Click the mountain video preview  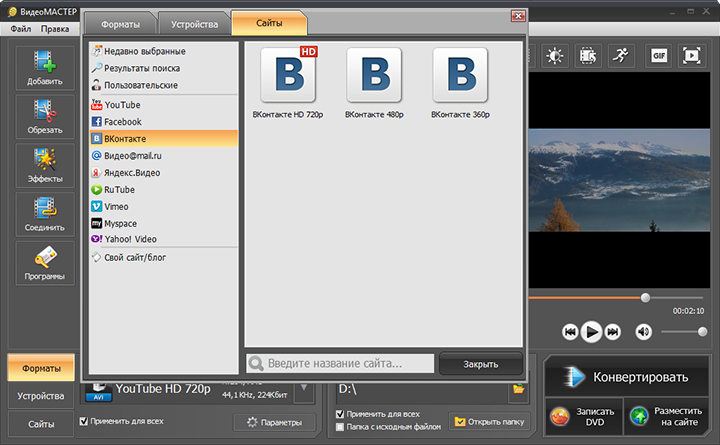pos(619,180)
